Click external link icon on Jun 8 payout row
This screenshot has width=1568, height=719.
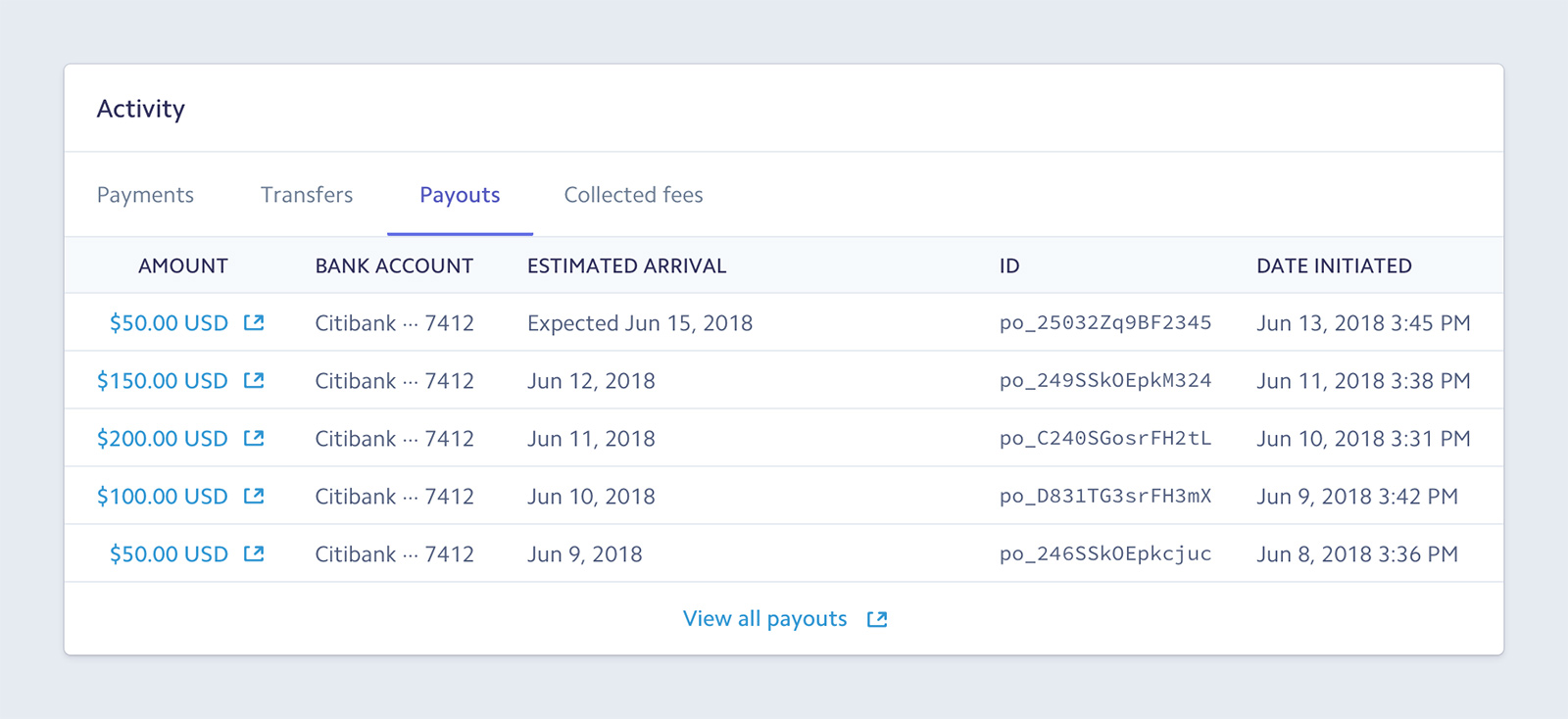click(254, 553)
